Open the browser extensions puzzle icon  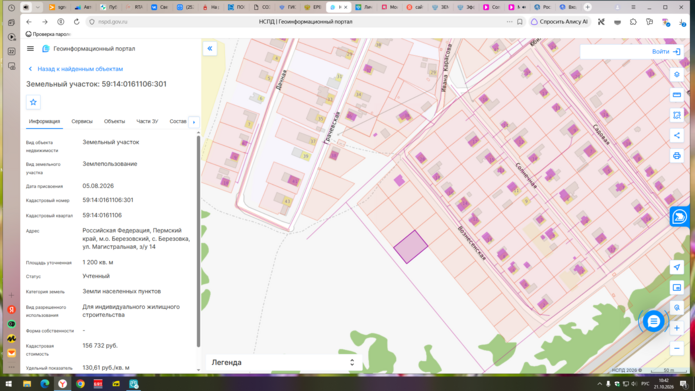pos(633,22)
